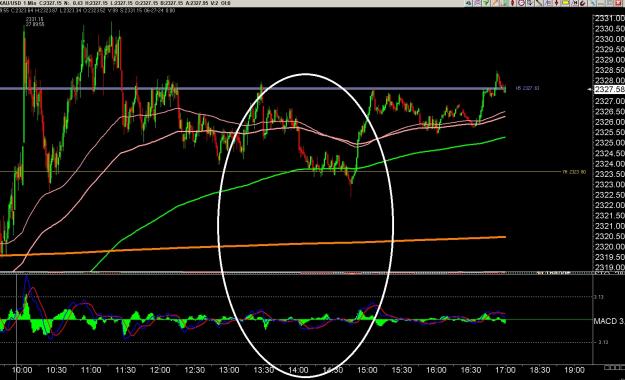Click the XAU/USD 1 Min title text
Screen dimensions: 625x380
point(18,3)
